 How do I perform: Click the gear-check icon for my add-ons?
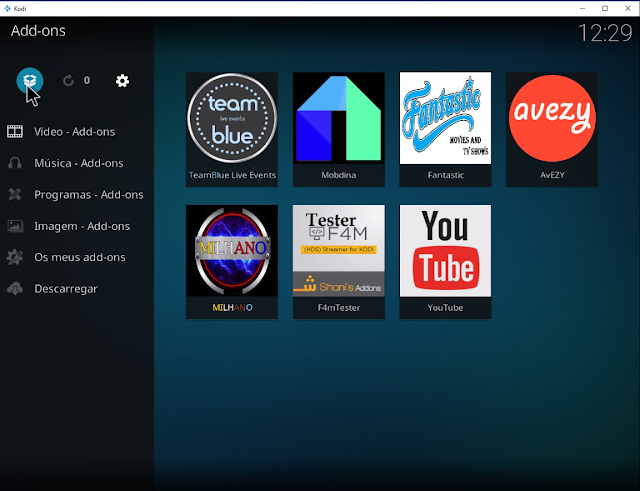(x=15, y=257)
